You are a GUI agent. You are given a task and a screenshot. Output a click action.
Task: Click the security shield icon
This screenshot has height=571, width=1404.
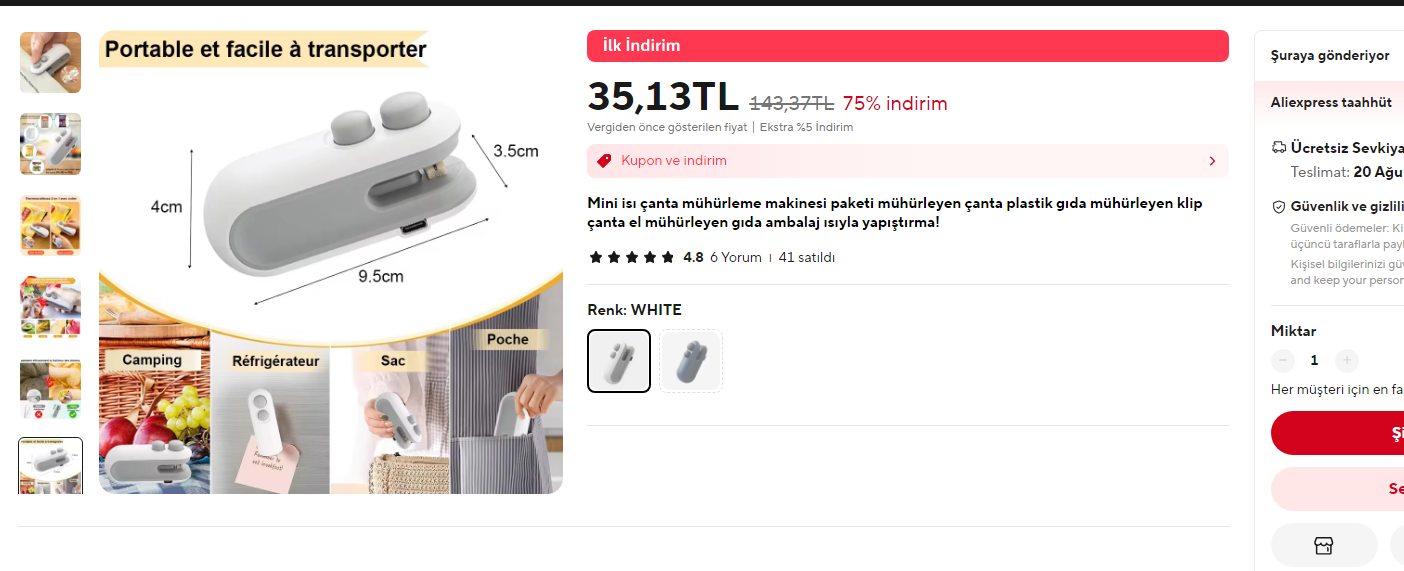click(x=1278, y=207)
